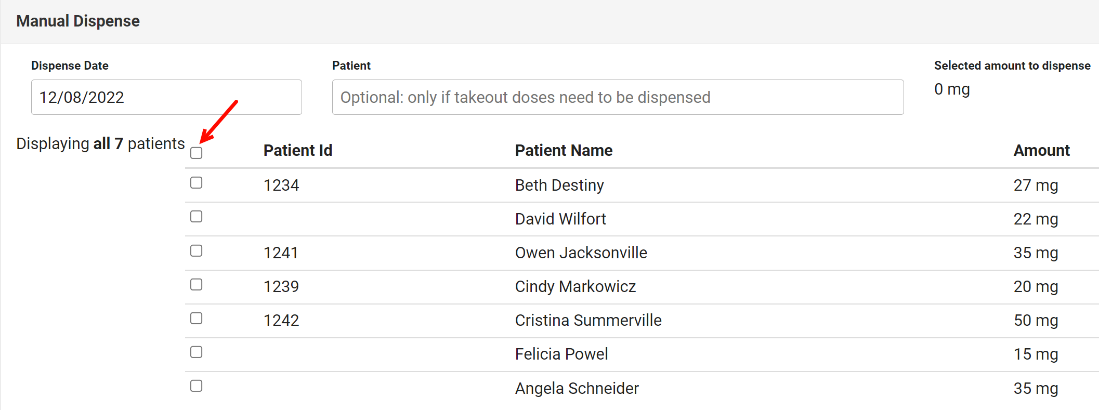Tick the checkbox for Beth Destiny
1099x410 pixels.
[196, 183]
